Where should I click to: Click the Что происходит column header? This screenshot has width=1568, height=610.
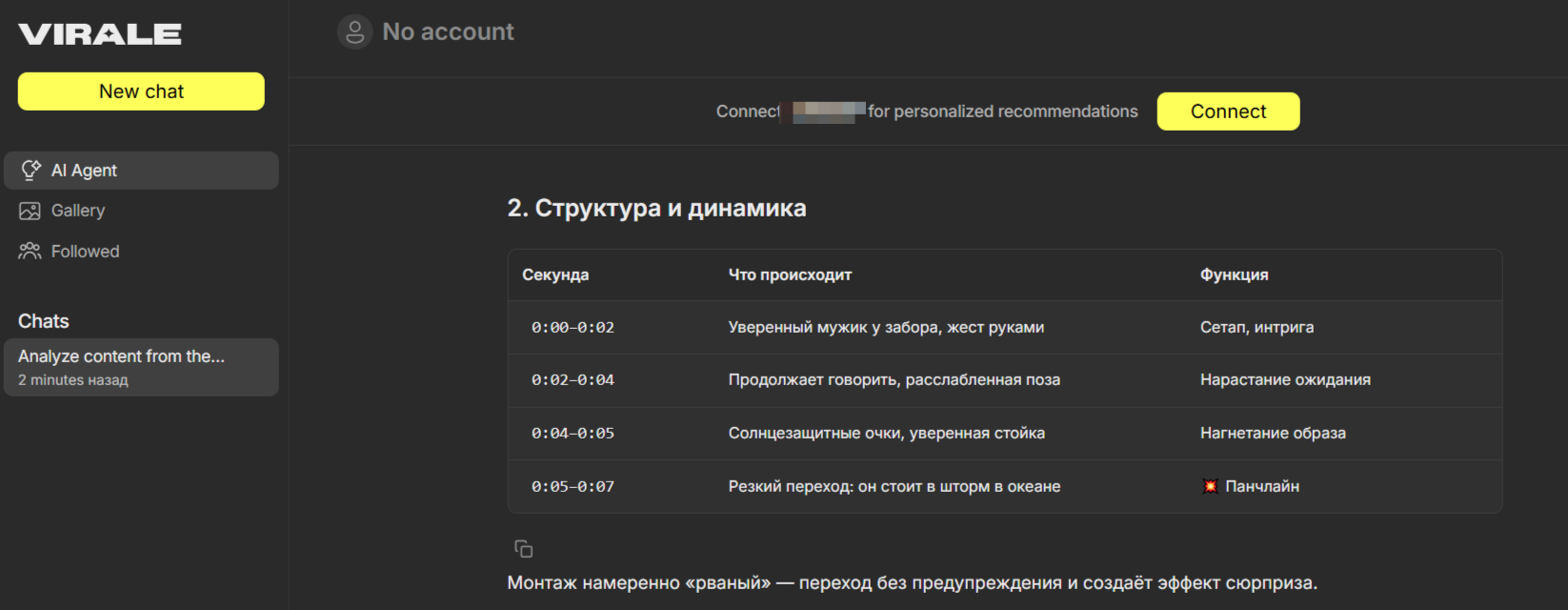coord(790,274)
